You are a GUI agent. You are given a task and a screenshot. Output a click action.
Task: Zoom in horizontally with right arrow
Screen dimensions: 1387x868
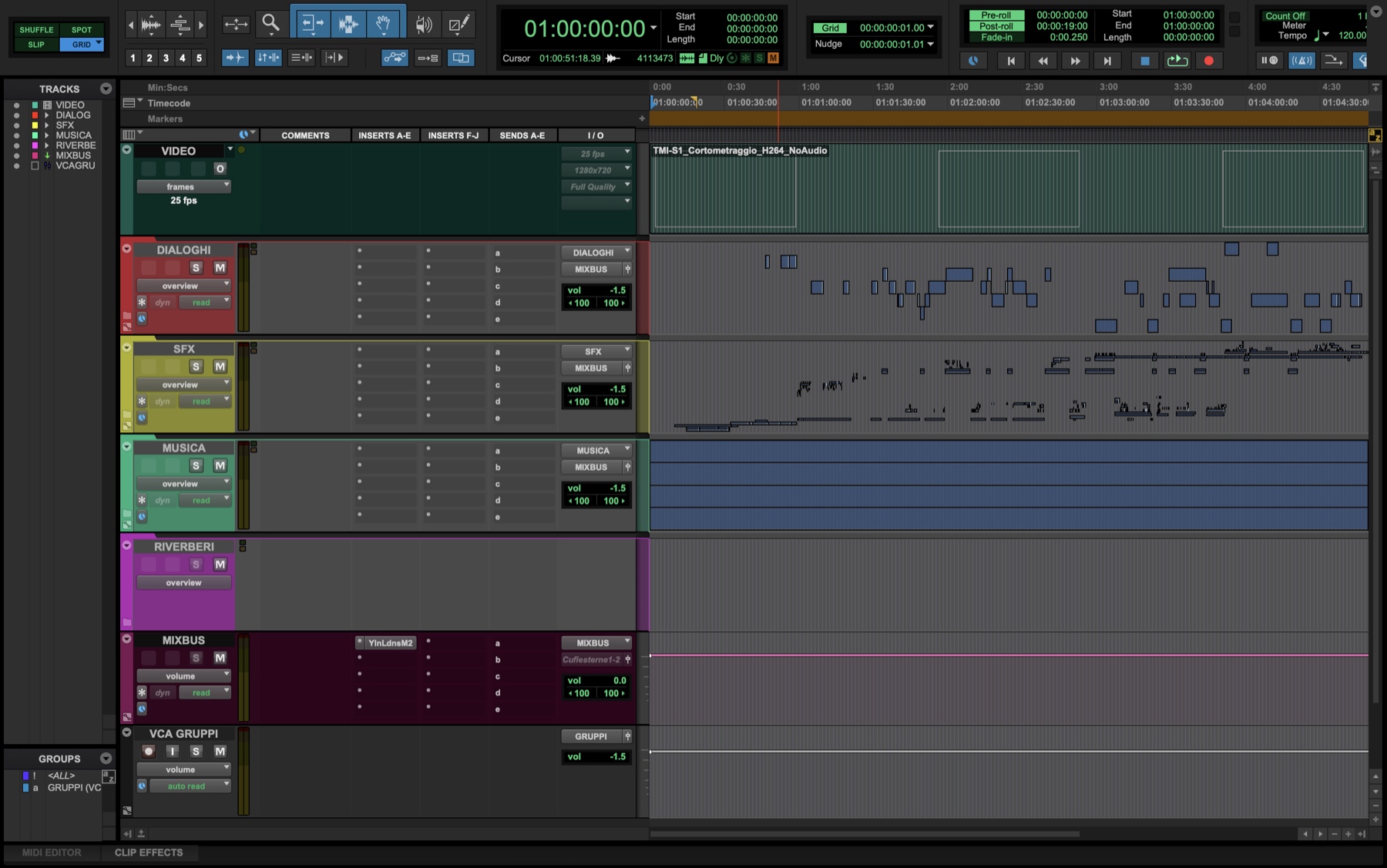point(201,25)
